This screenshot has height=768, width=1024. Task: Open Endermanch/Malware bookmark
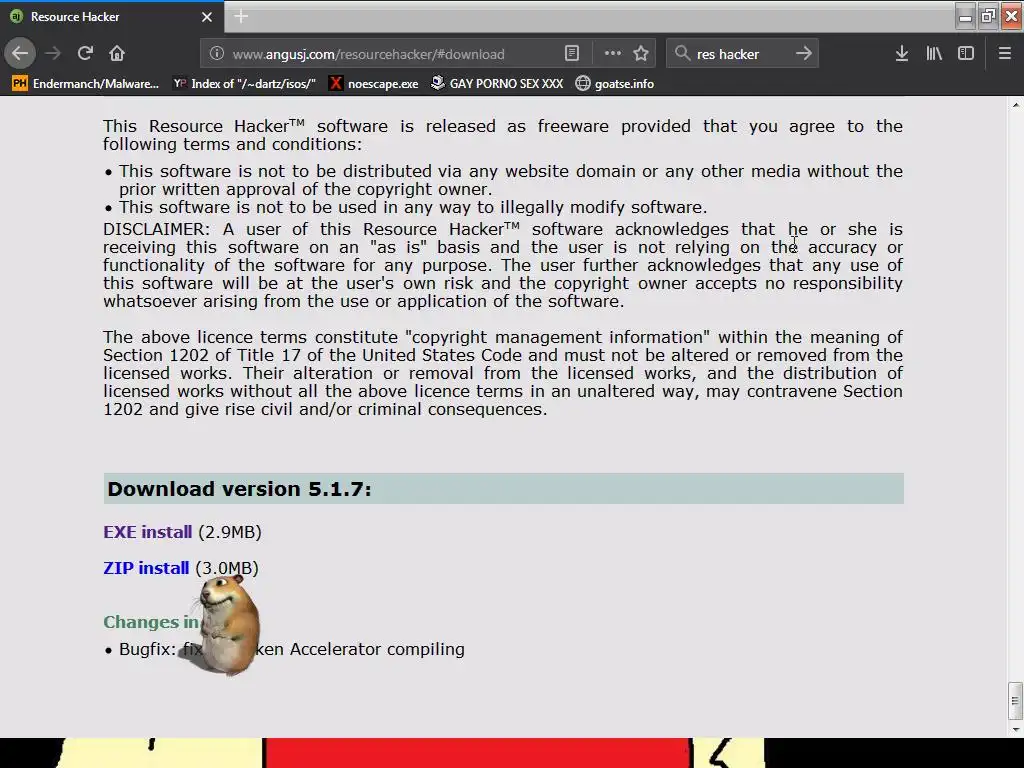[85, 84]
